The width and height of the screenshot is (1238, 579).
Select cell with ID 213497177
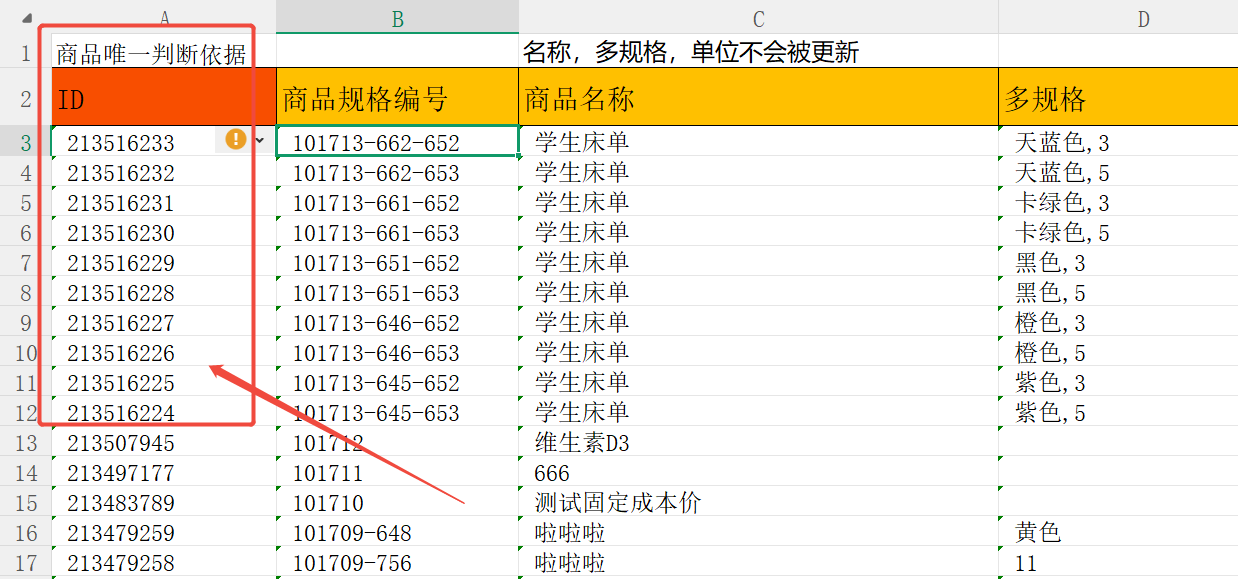[x=121, y=473]
